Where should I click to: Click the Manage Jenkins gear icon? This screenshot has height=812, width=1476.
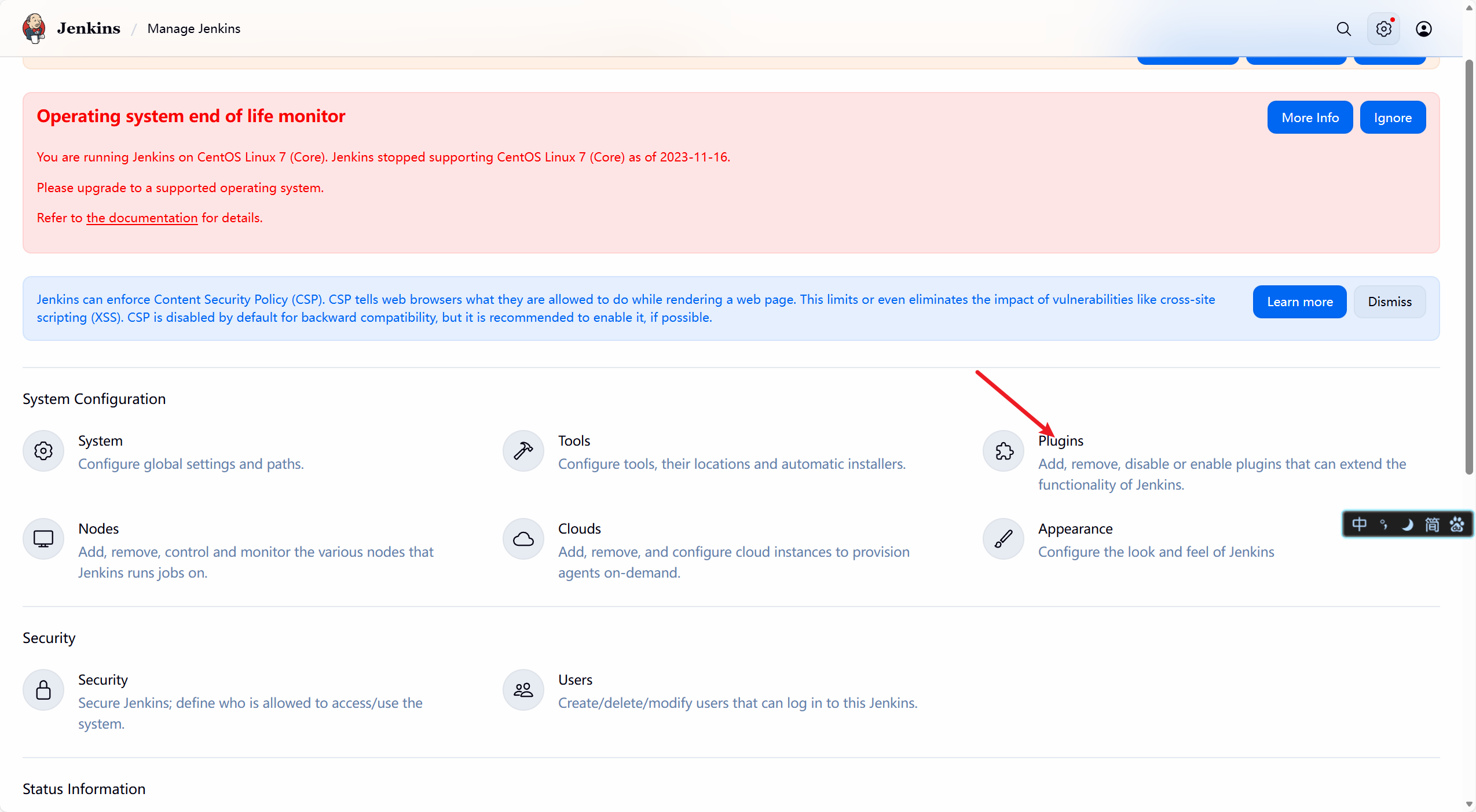click(1383, 29)
